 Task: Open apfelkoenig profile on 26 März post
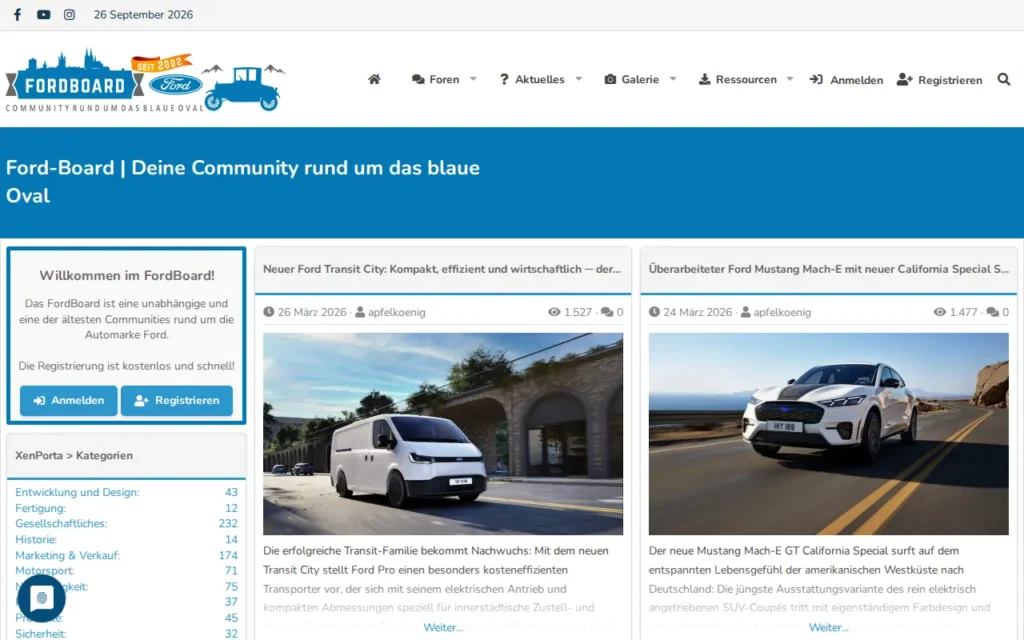click(x=396, y=312)
